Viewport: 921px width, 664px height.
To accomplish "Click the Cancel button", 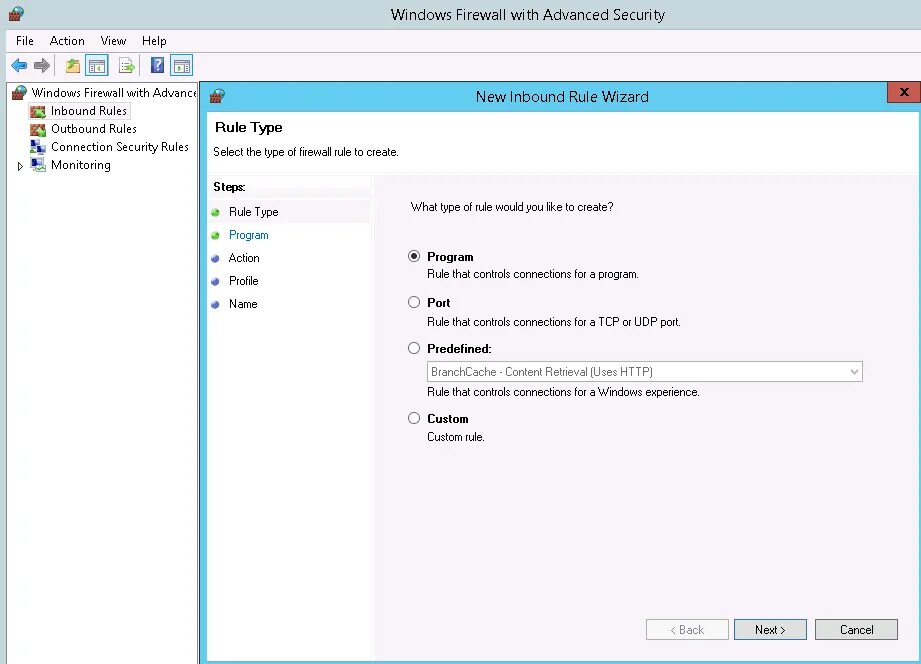I will (856, 629).
